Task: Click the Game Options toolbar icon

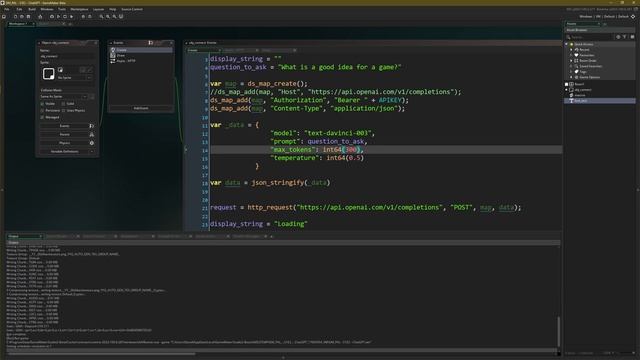Action: (83, 17)
